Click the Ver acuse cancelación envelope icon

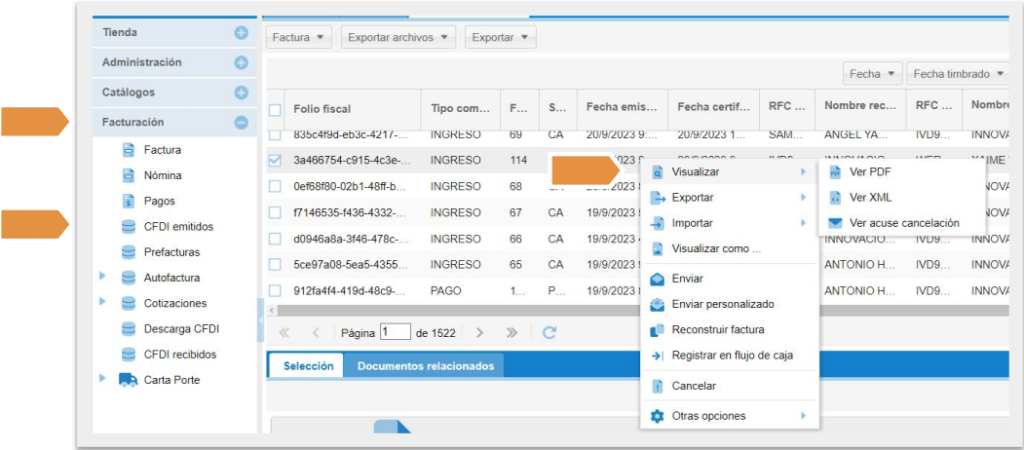click(836, 223)
